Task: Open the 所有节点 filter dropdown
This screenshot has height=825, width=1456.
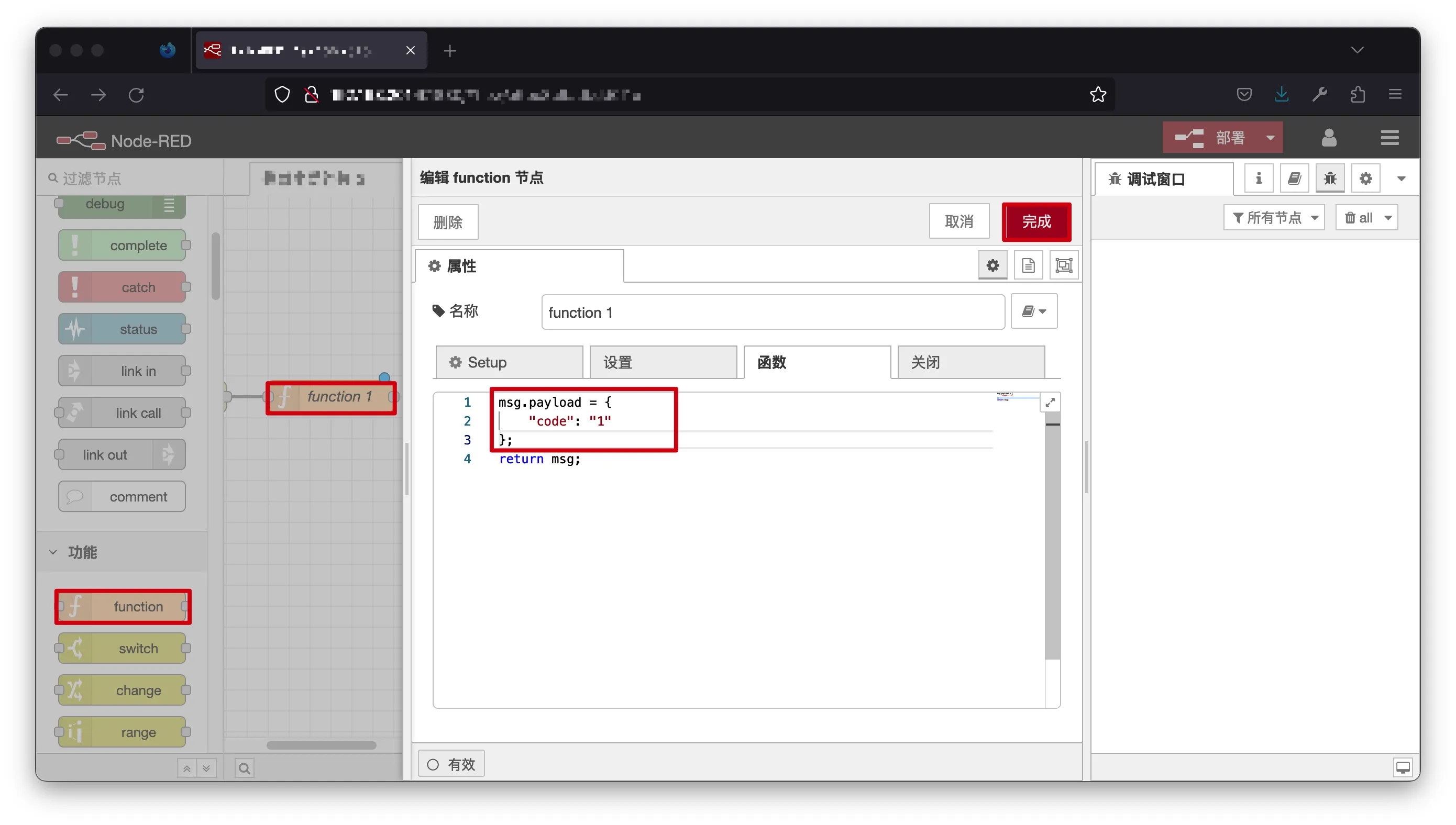Action: point(1274,218)
